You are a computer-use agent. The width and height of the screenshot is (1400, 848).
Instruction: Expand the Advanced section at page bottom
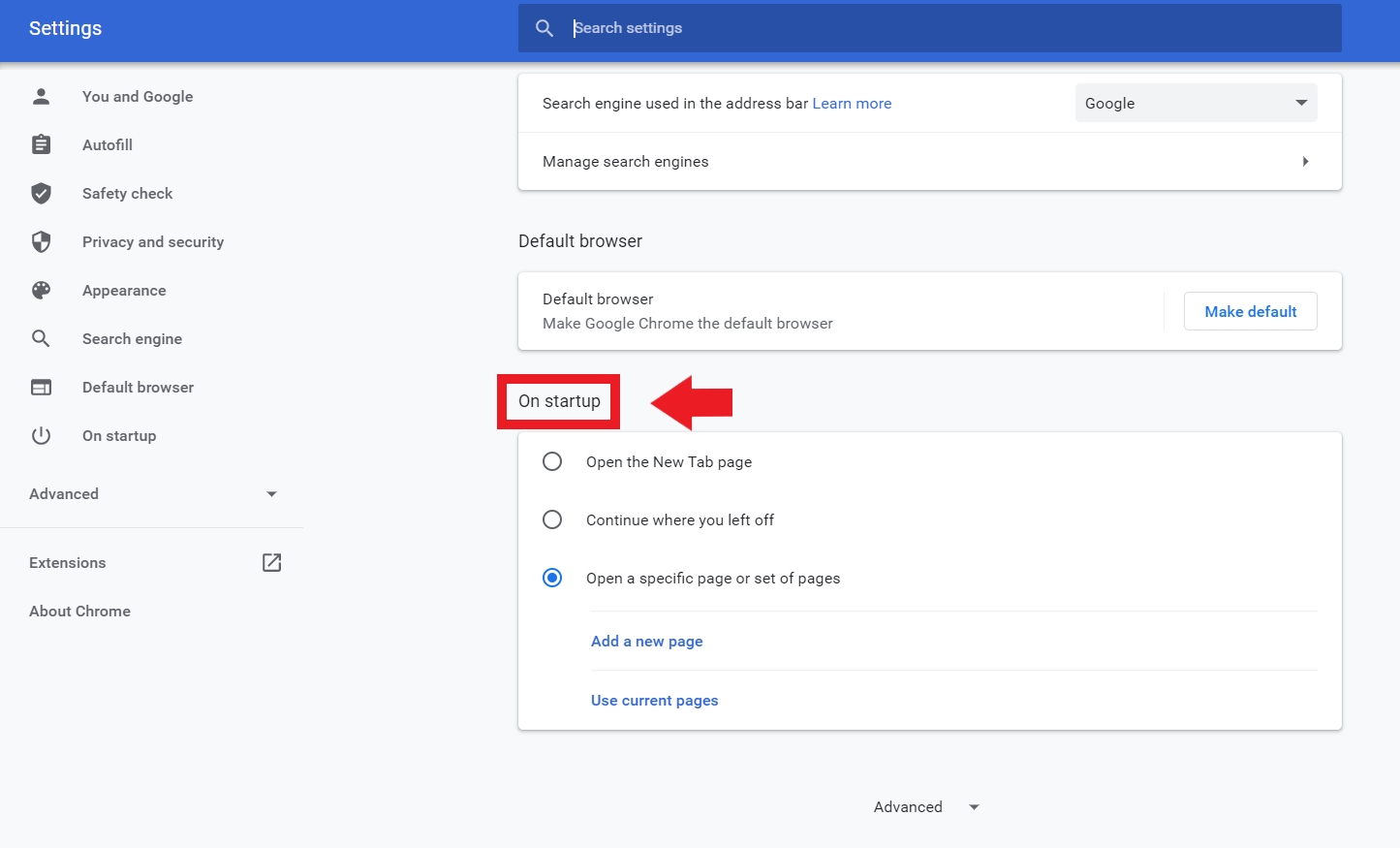(925, 806)
